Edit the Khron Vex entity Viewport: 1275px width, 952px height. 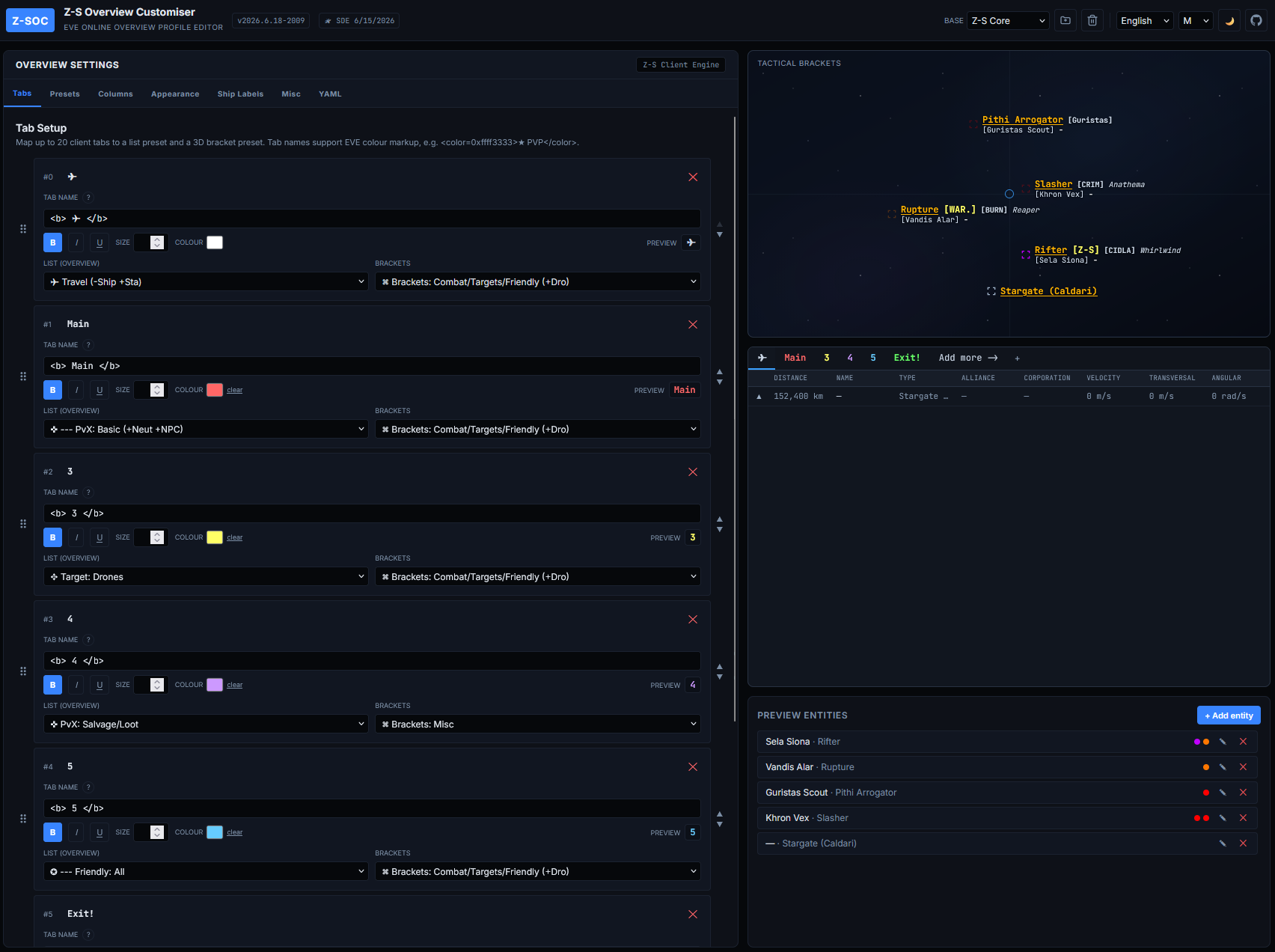pos(1223,818)
